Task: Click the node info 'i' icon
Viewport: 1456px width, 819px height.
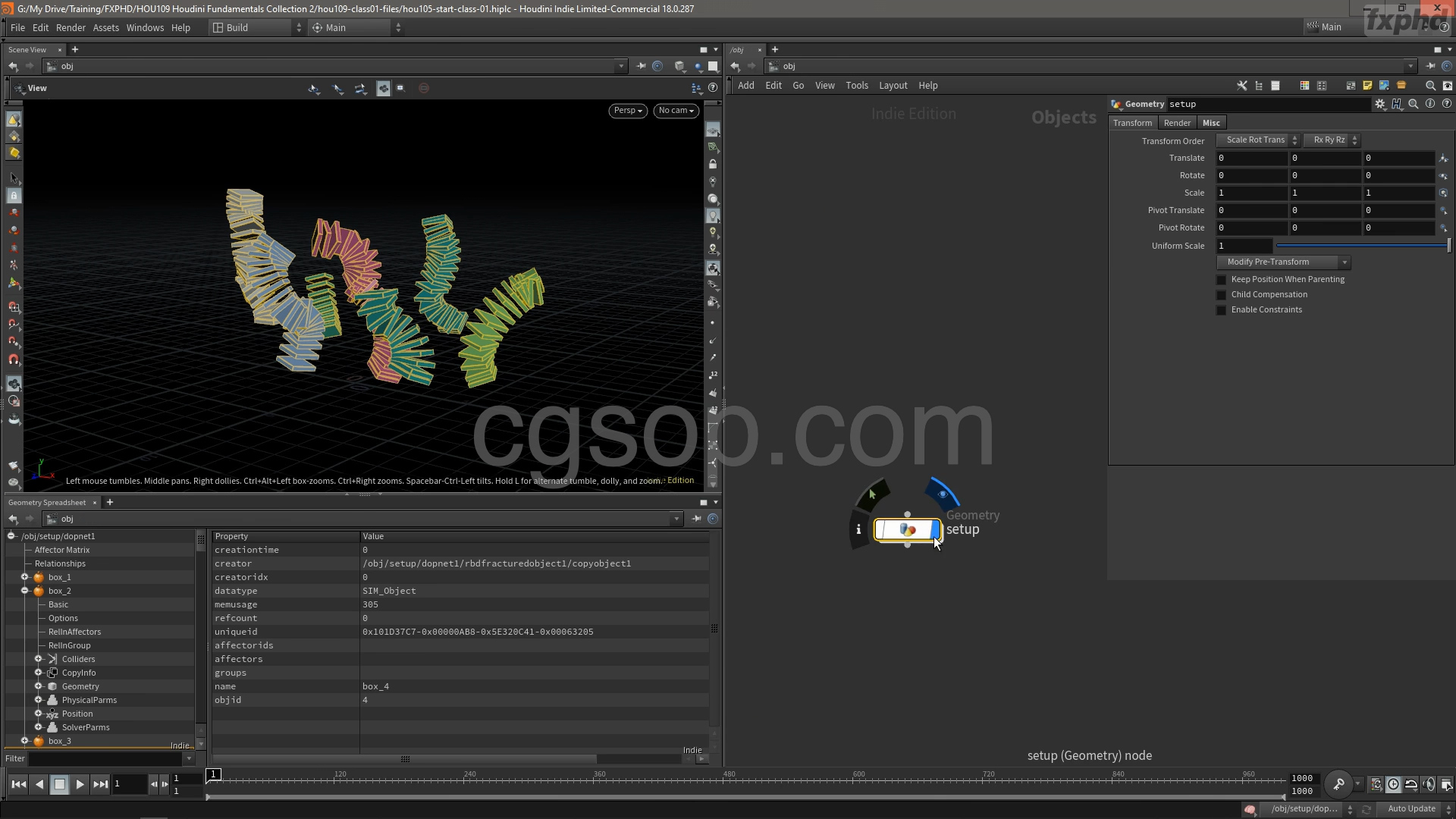Action: (858, 529)
